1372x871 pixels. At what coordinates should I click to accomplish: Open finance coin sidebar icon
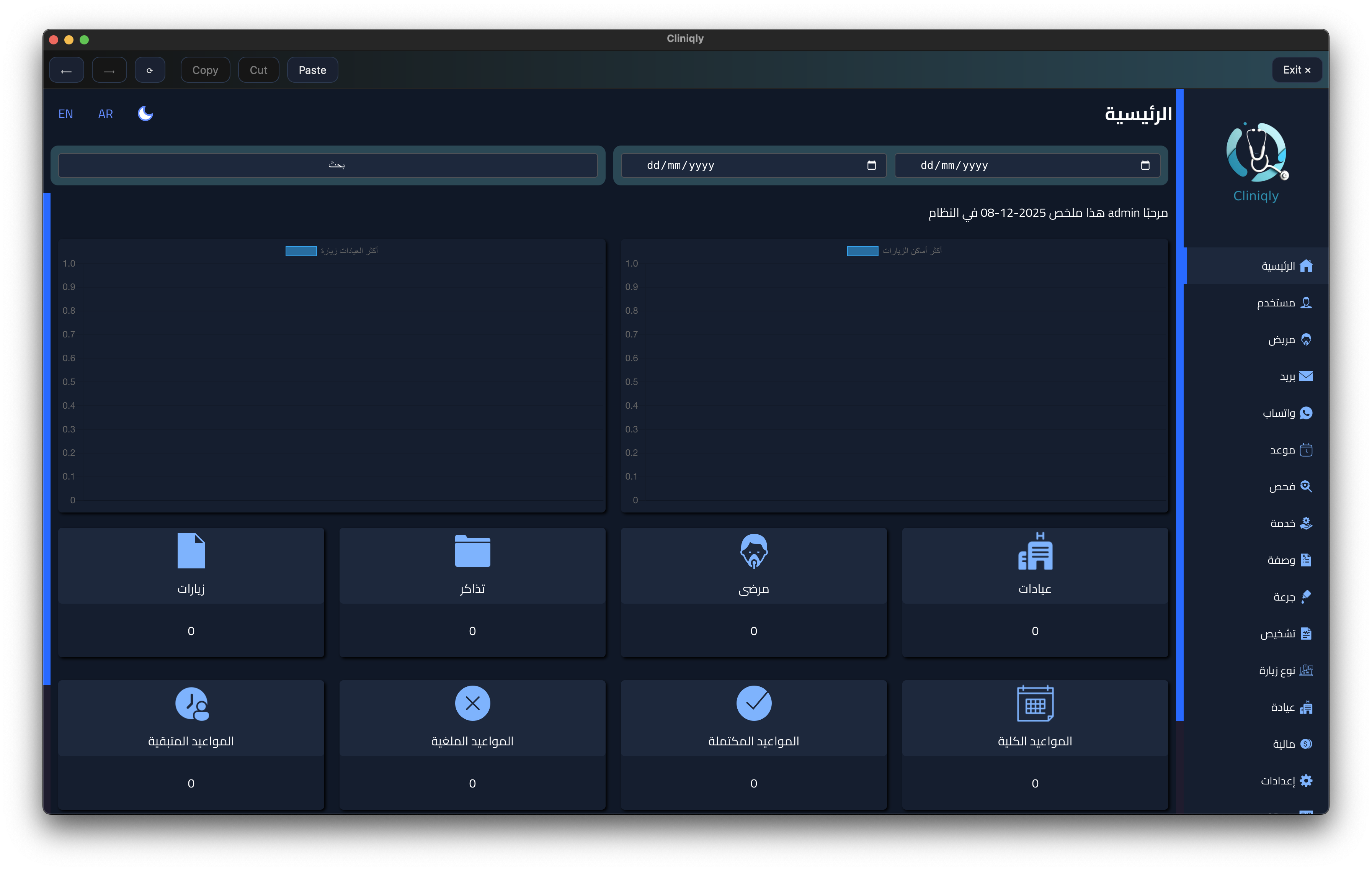coord(1306,743)
